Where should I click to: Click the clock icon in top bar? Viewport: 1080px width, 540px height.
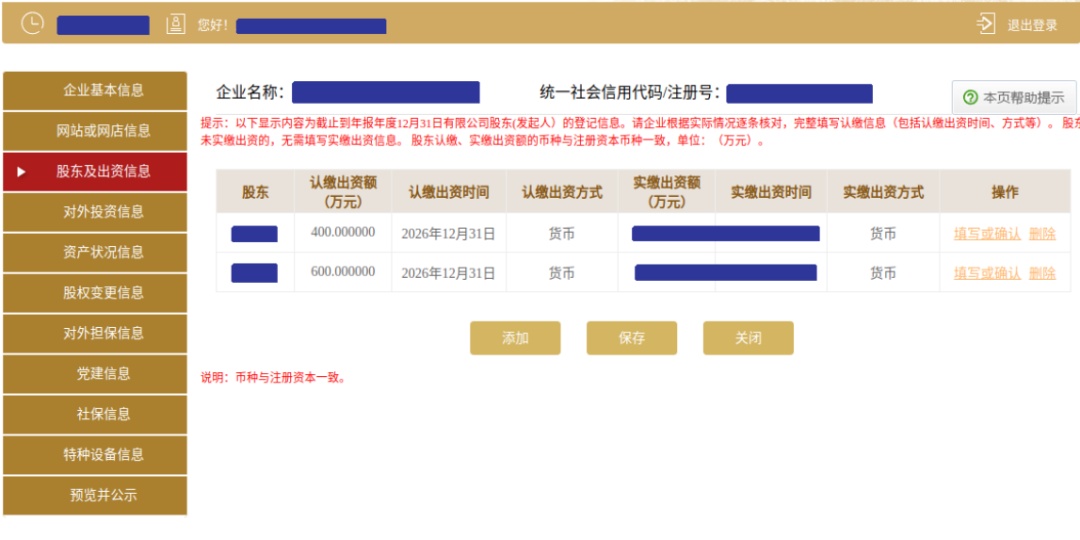point(32,23)
